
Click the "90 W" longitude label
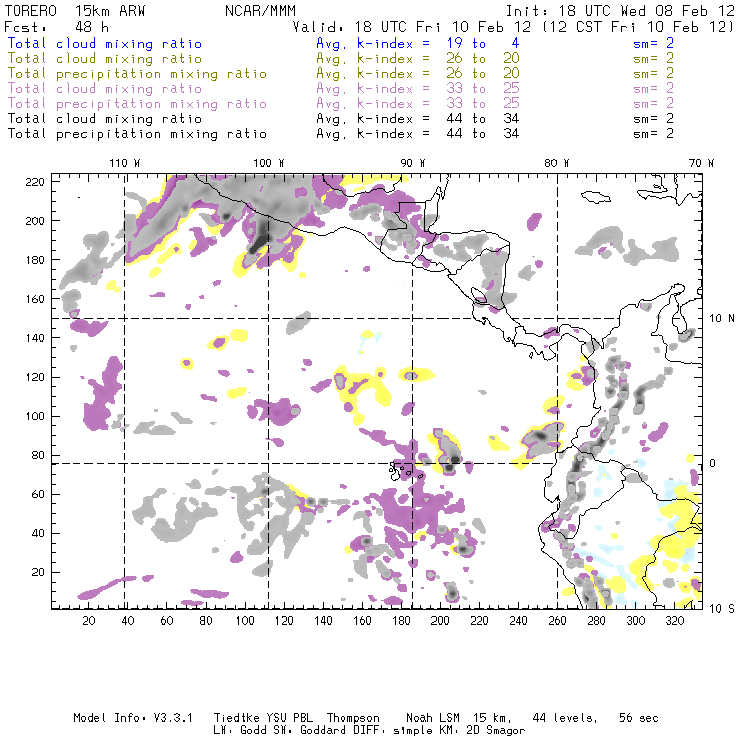pos(412,163)
